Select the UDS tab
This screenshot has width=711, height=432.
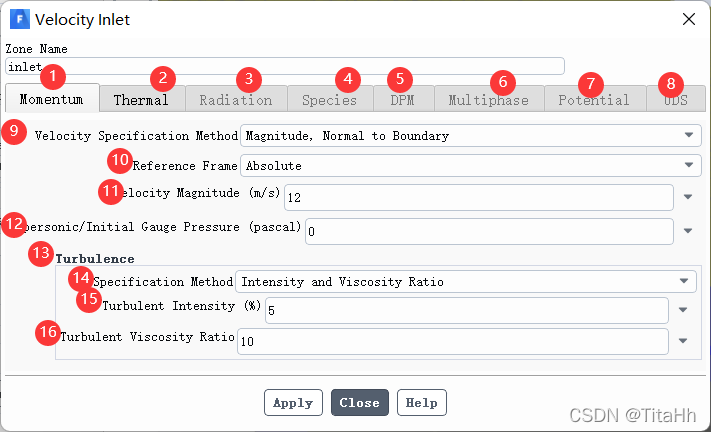tap(675, 100)
